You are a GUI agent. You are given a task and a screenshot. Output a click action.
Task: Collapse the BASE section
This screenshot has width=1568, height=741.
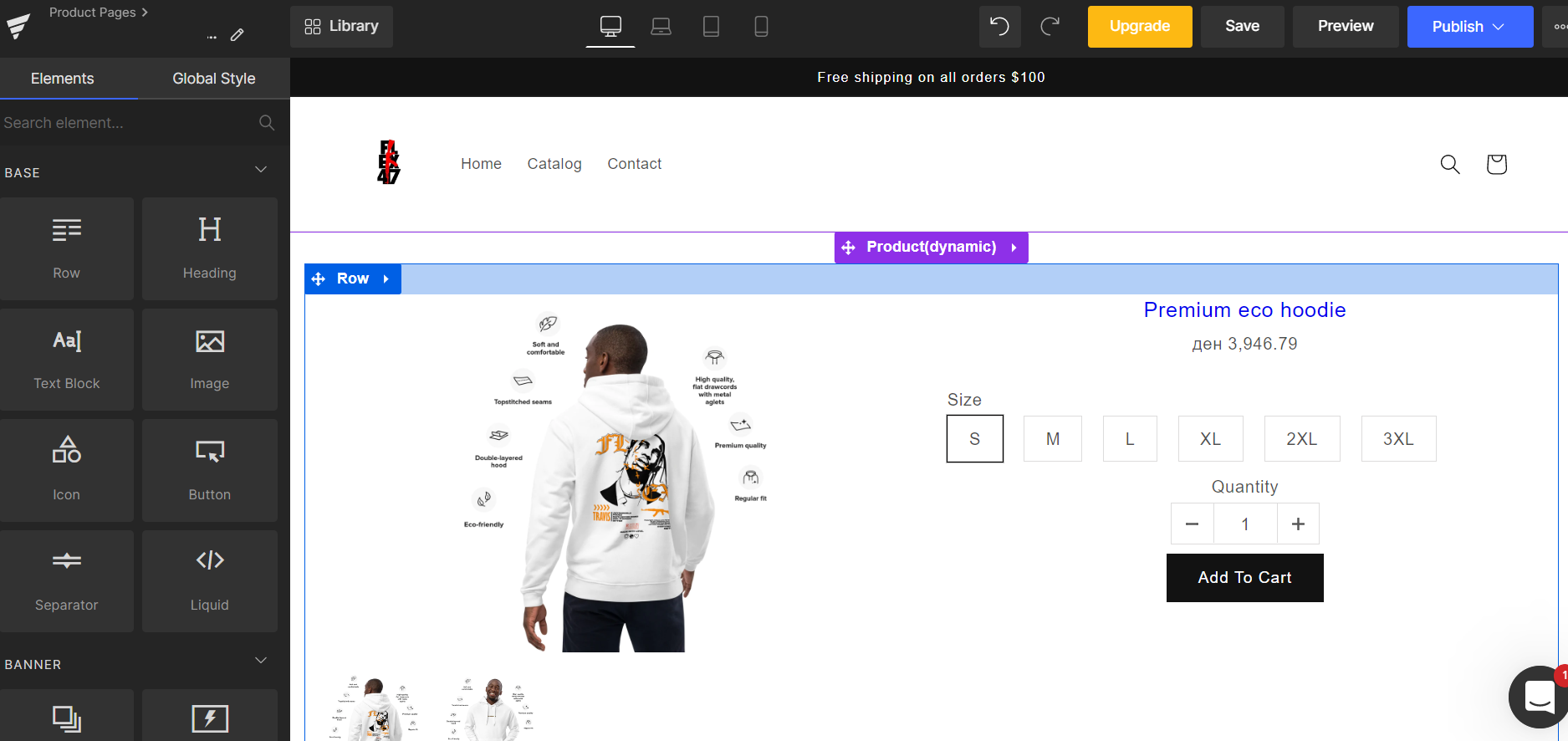coord(261,170)
